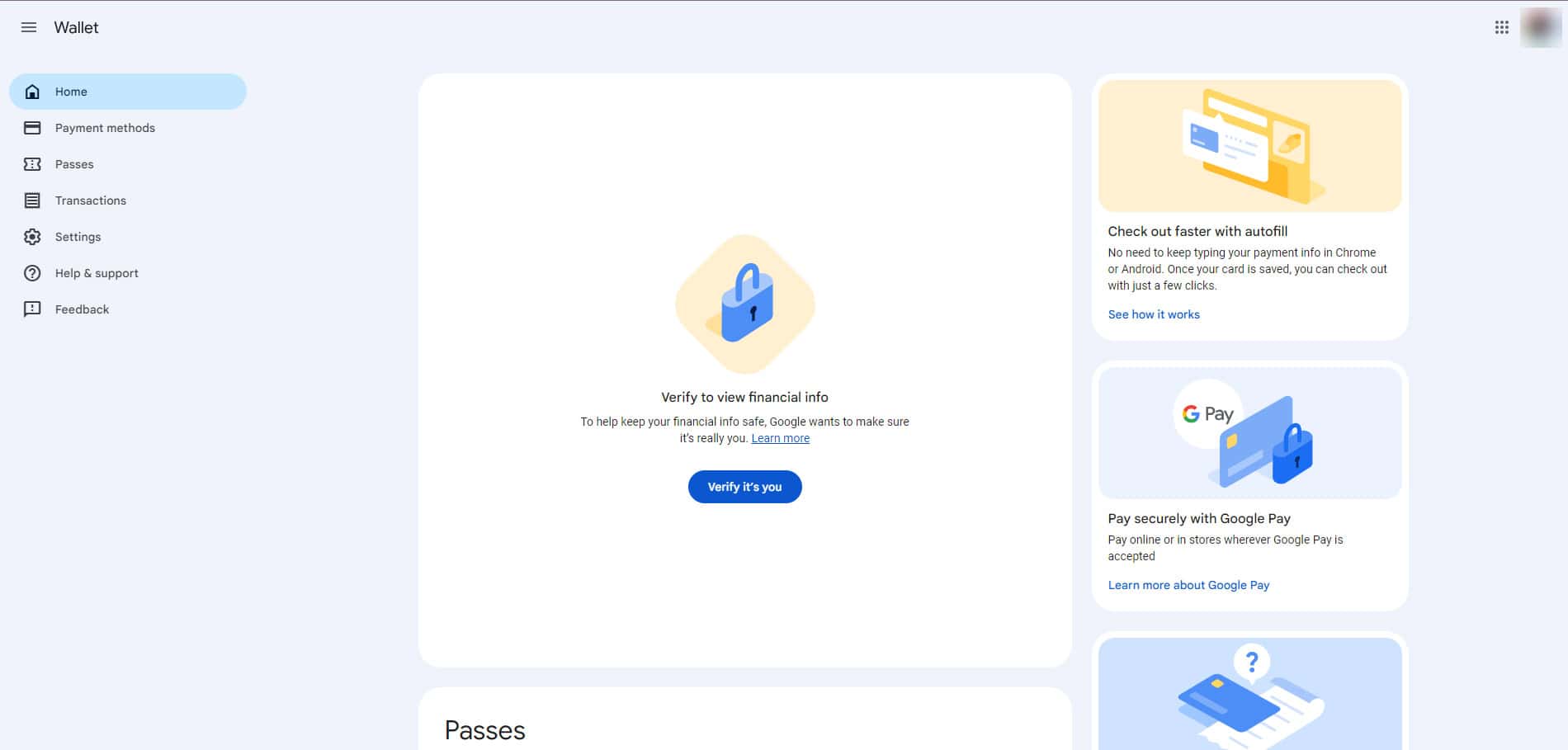Click the question mark card illustration
The image size is (1568, 750).
[x=1250, y=694]
